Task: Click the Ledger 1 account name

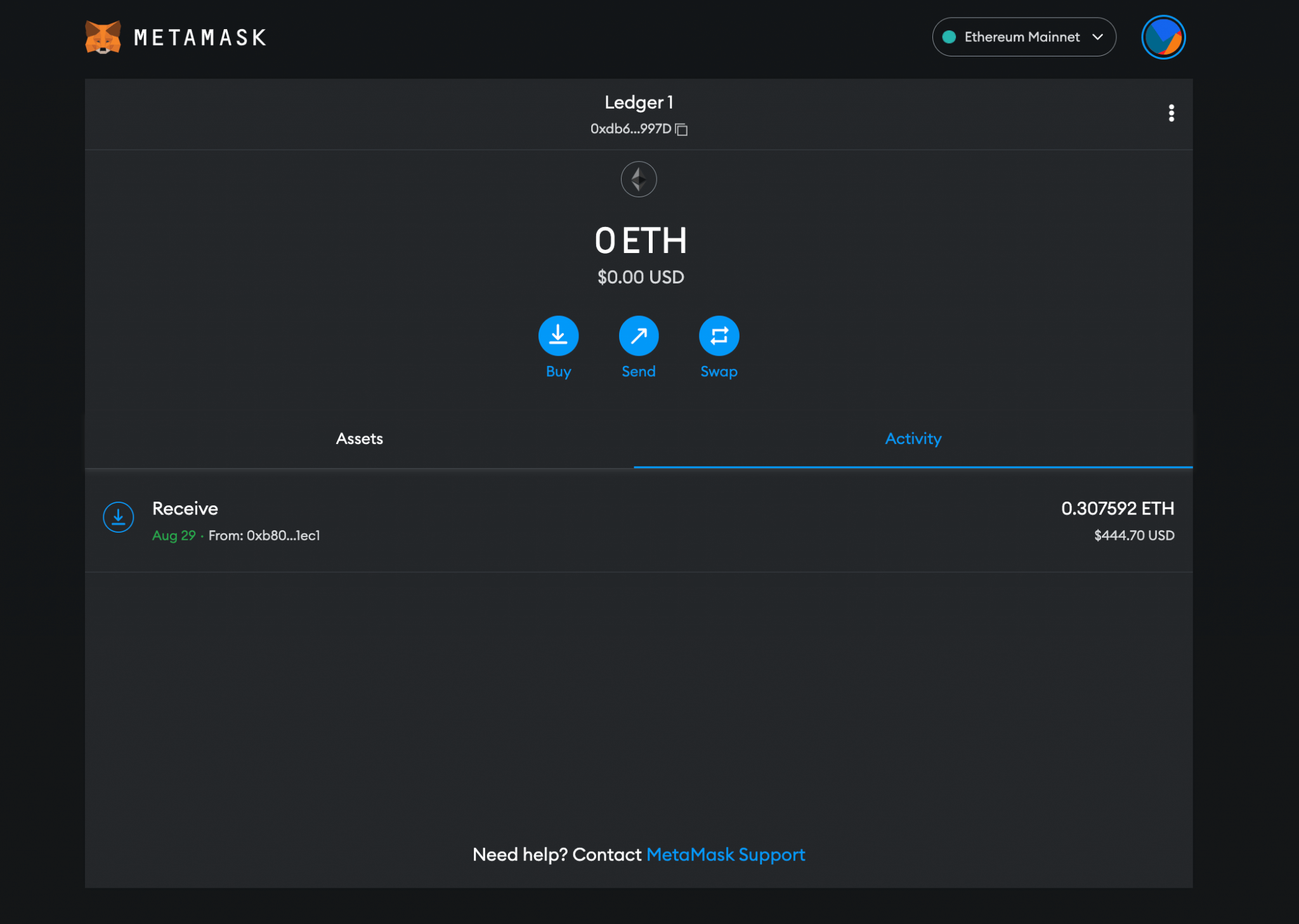Action: click(639, 102)
